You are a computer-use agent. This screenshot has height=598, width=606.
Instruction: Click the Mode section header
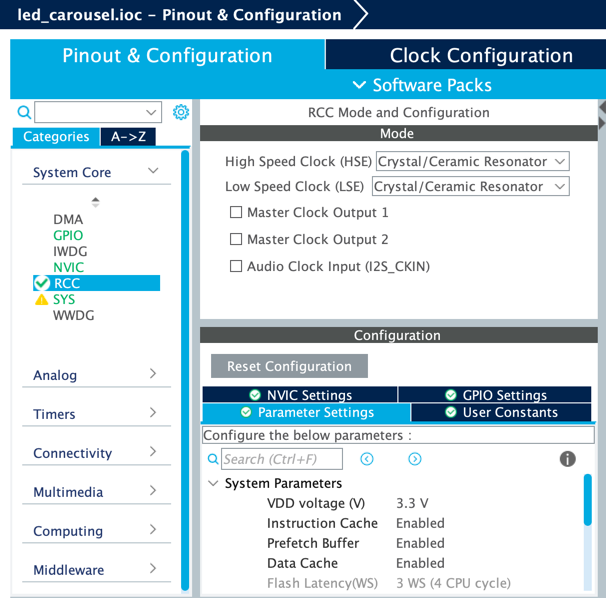398,133
